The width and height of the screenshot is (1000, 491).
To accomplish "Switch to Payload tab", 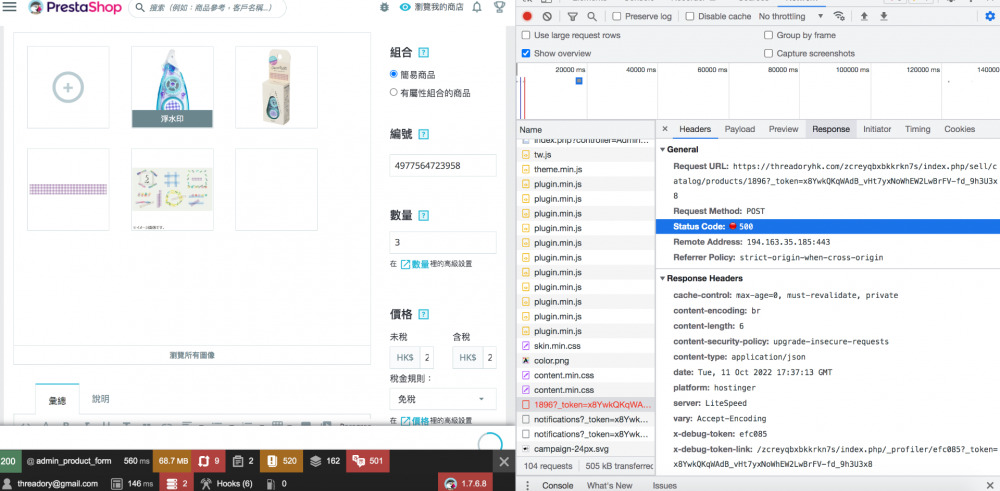I will click(739, 129).
